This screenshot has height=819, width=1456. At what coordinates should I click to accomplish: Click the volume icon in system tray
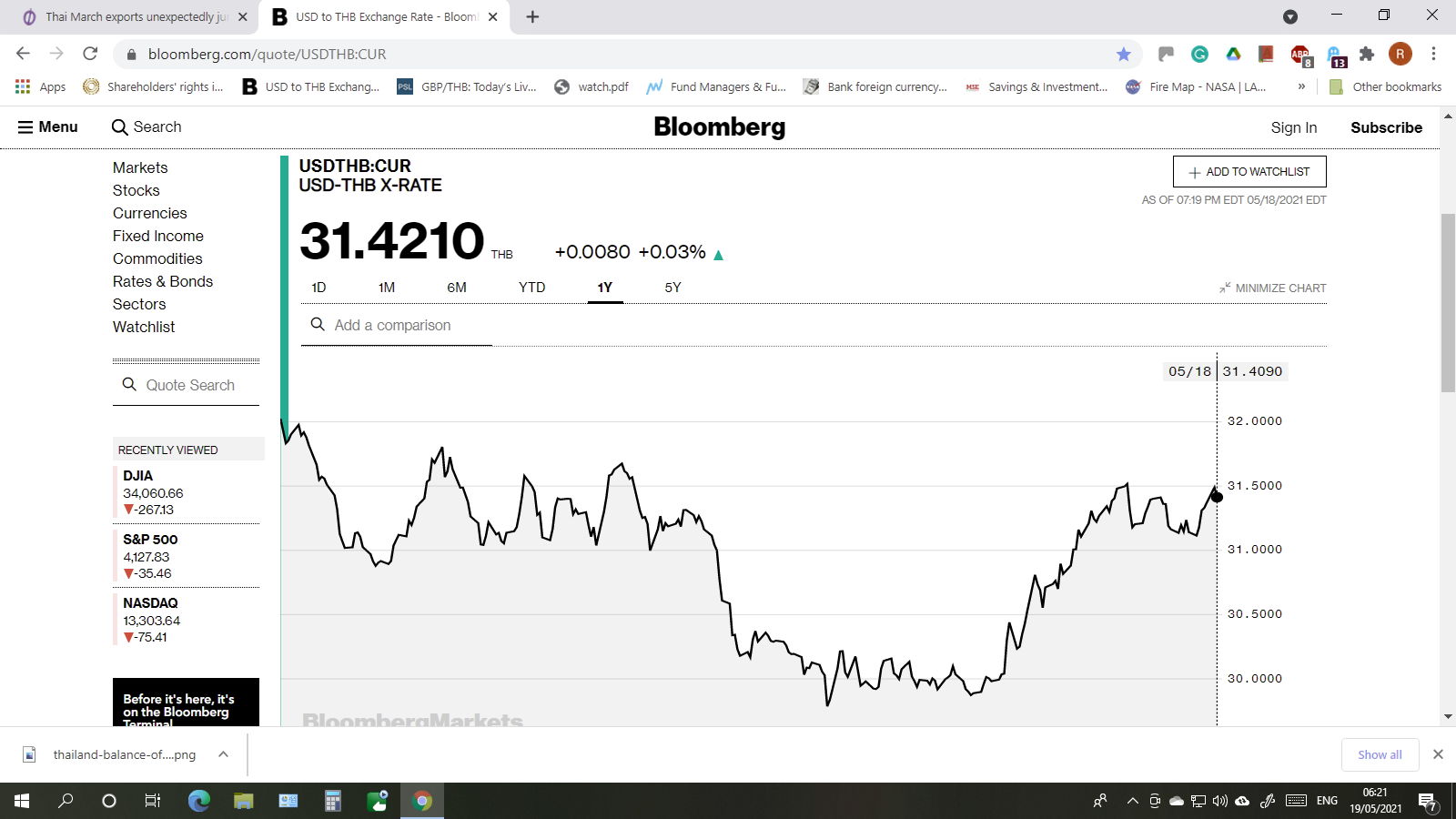coord(1219,801)
